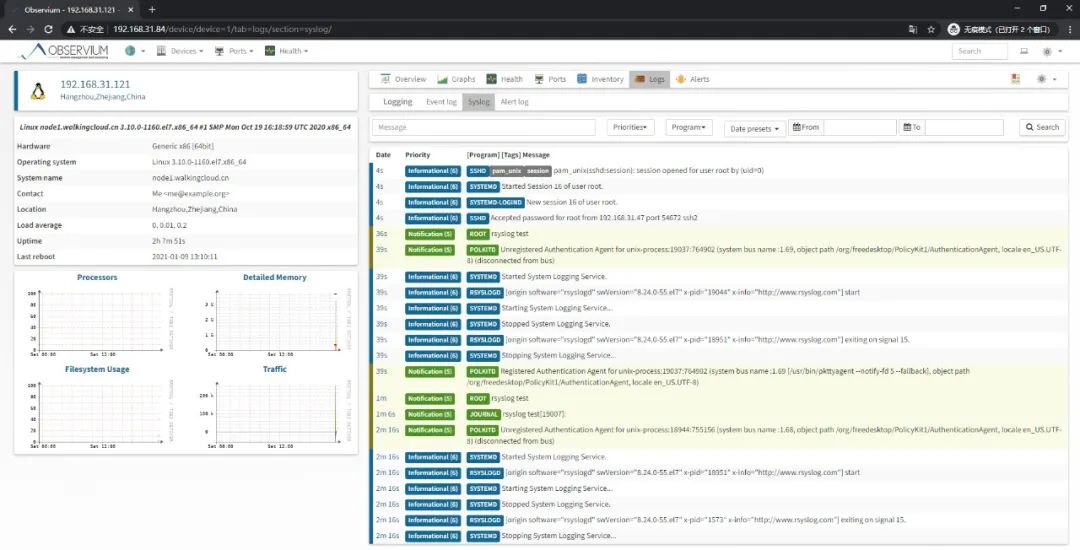Click the translate icon in address bar
Screen dimensions: 1080x550
pos(913,30)
